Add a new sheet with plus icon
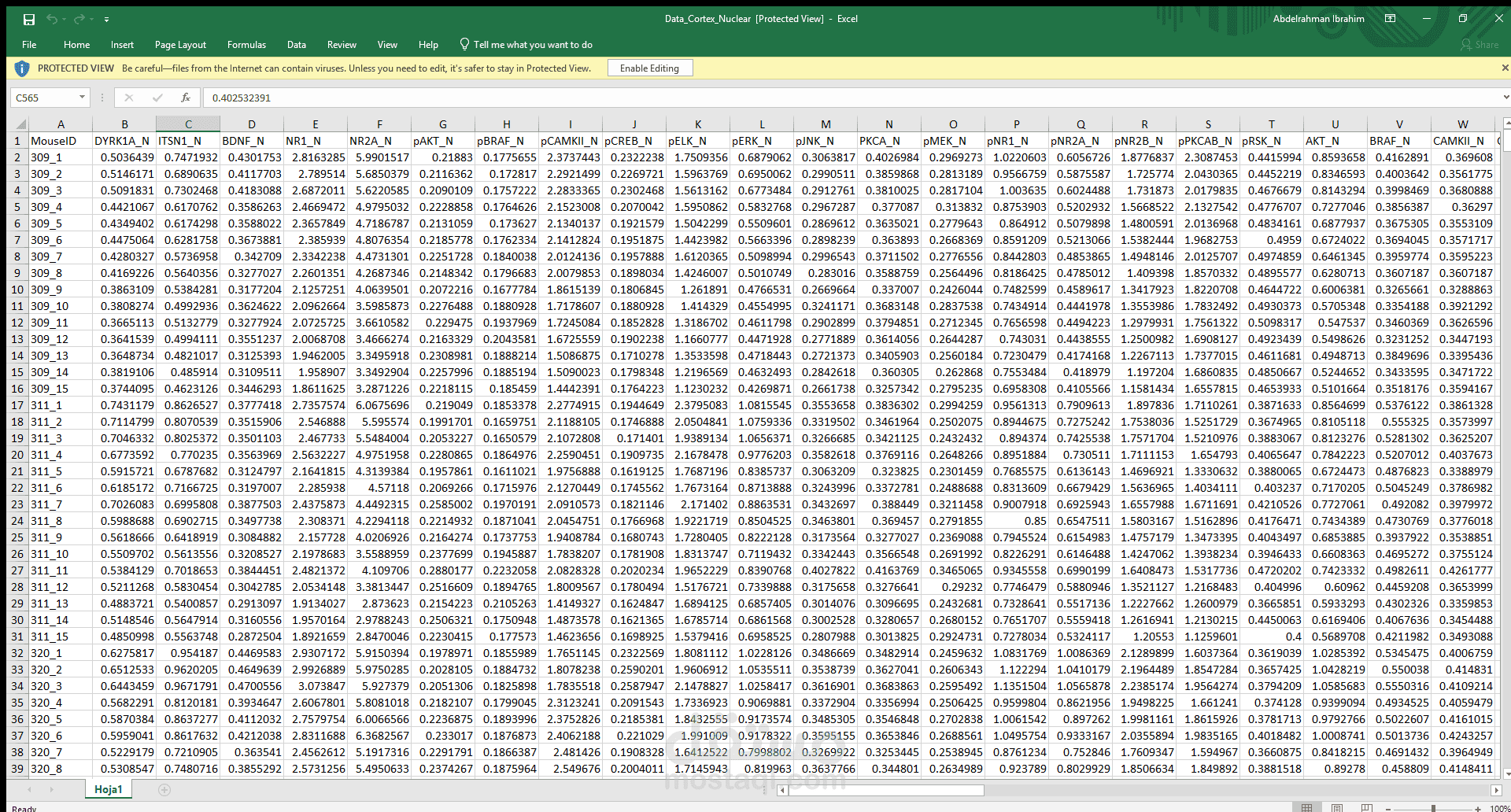 pyautogui.click(x=164, y=789)
